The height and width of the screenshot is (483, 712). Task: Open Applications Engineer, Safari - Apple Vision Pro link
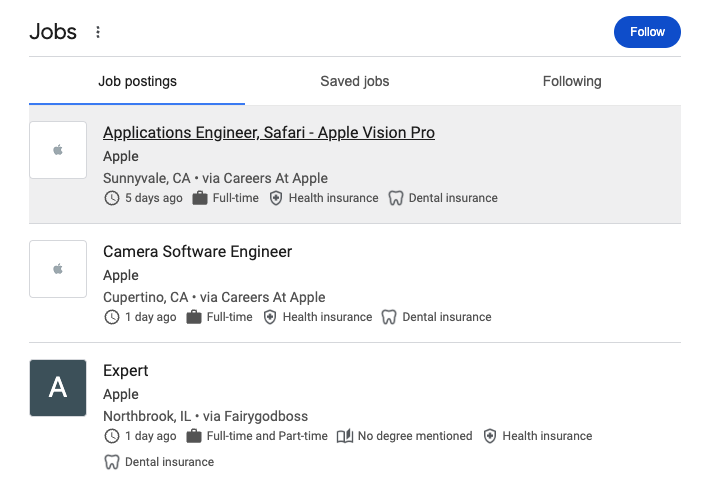[269, 133]
